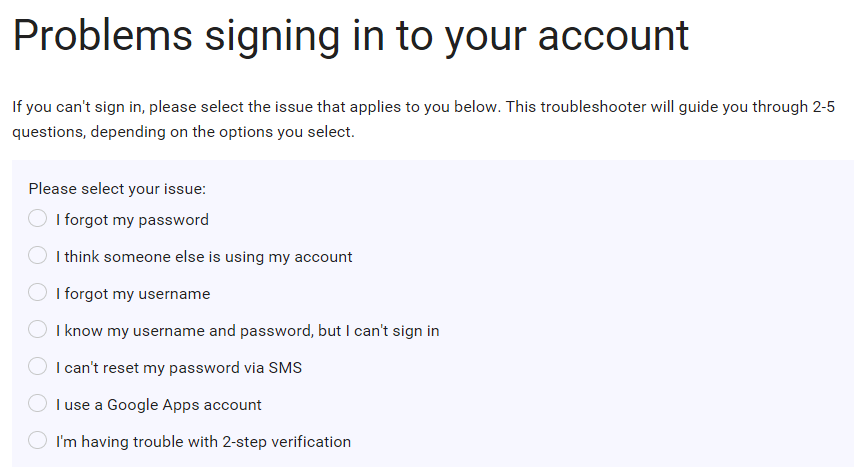This screenshot has height=467, width=854.
Task: Select radio circle for SMS password reset issue
Action: [x=38, y=367]
